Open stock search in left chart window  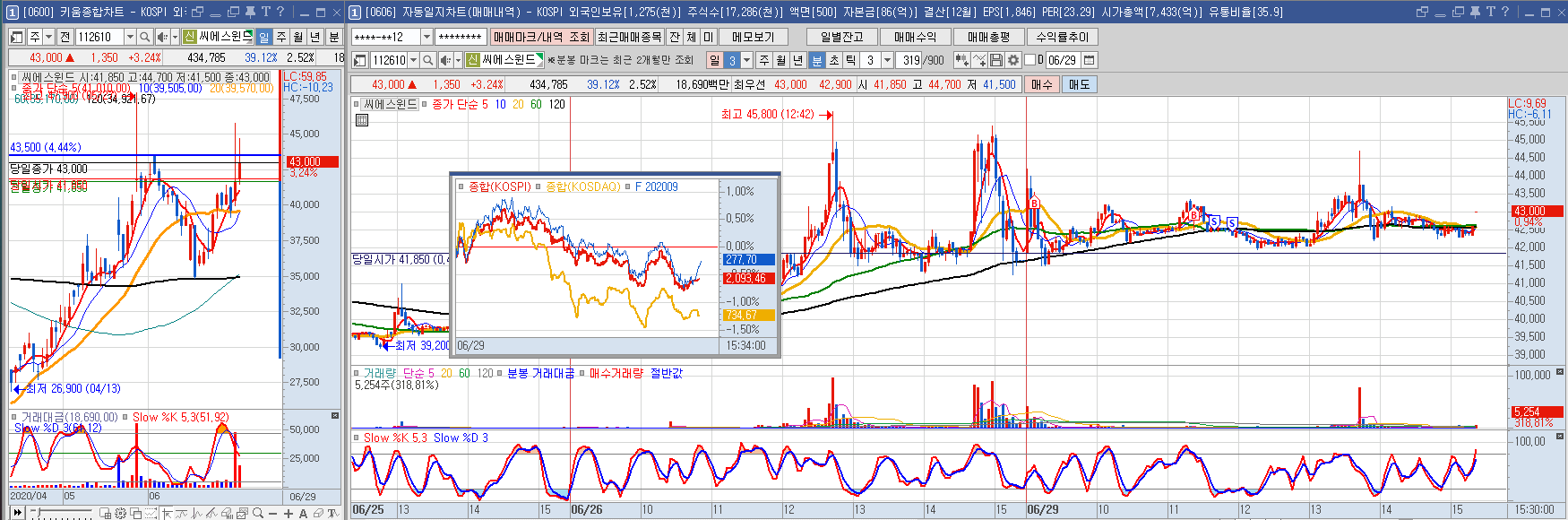point(146,37)
